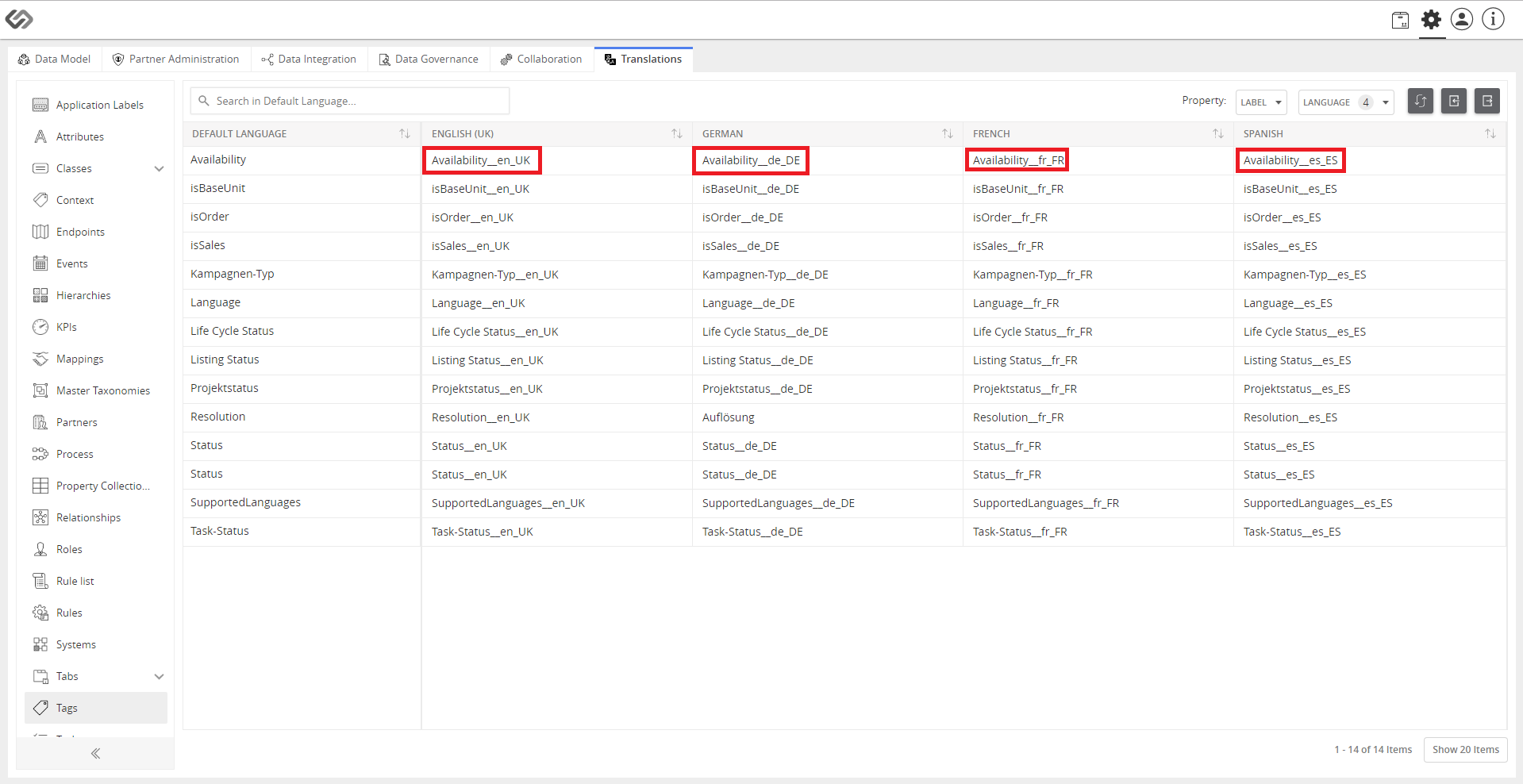Screen dimensions: 1523x784
Task: Sort by Spanish column
Action: pos(1490,133)
